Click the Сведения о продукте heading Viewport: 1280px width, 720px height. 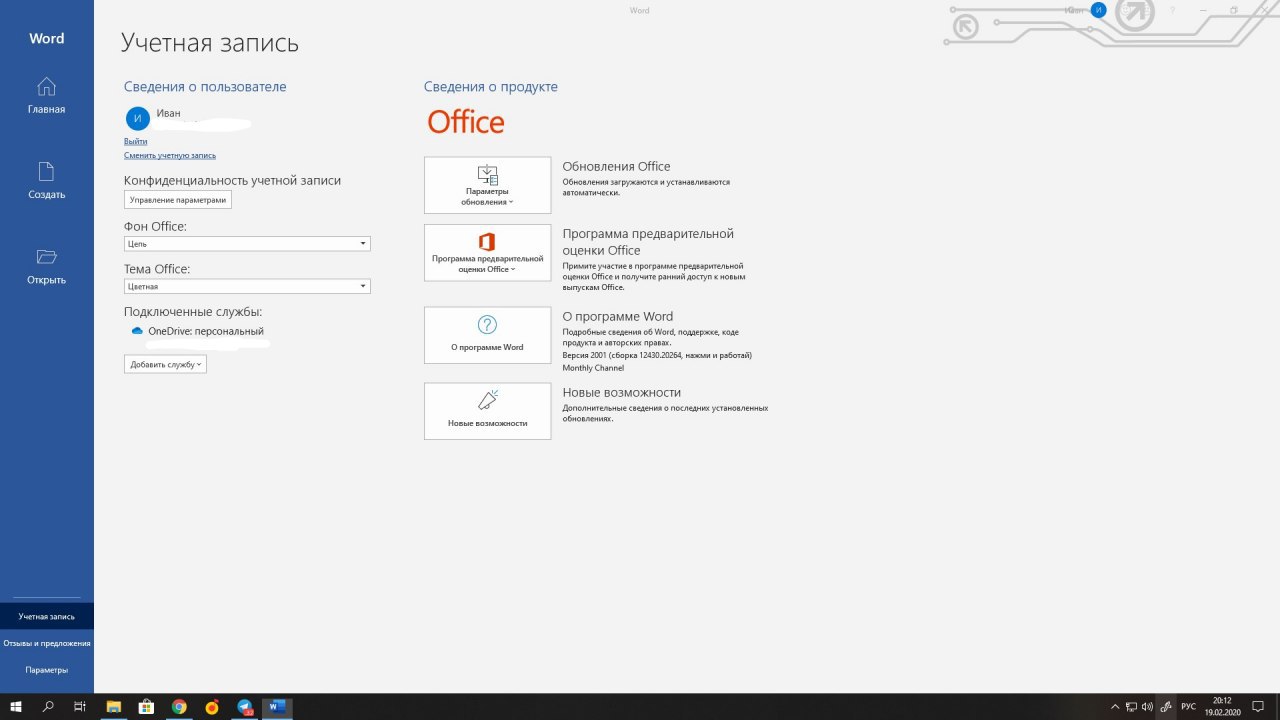click(x=491, y=87)
